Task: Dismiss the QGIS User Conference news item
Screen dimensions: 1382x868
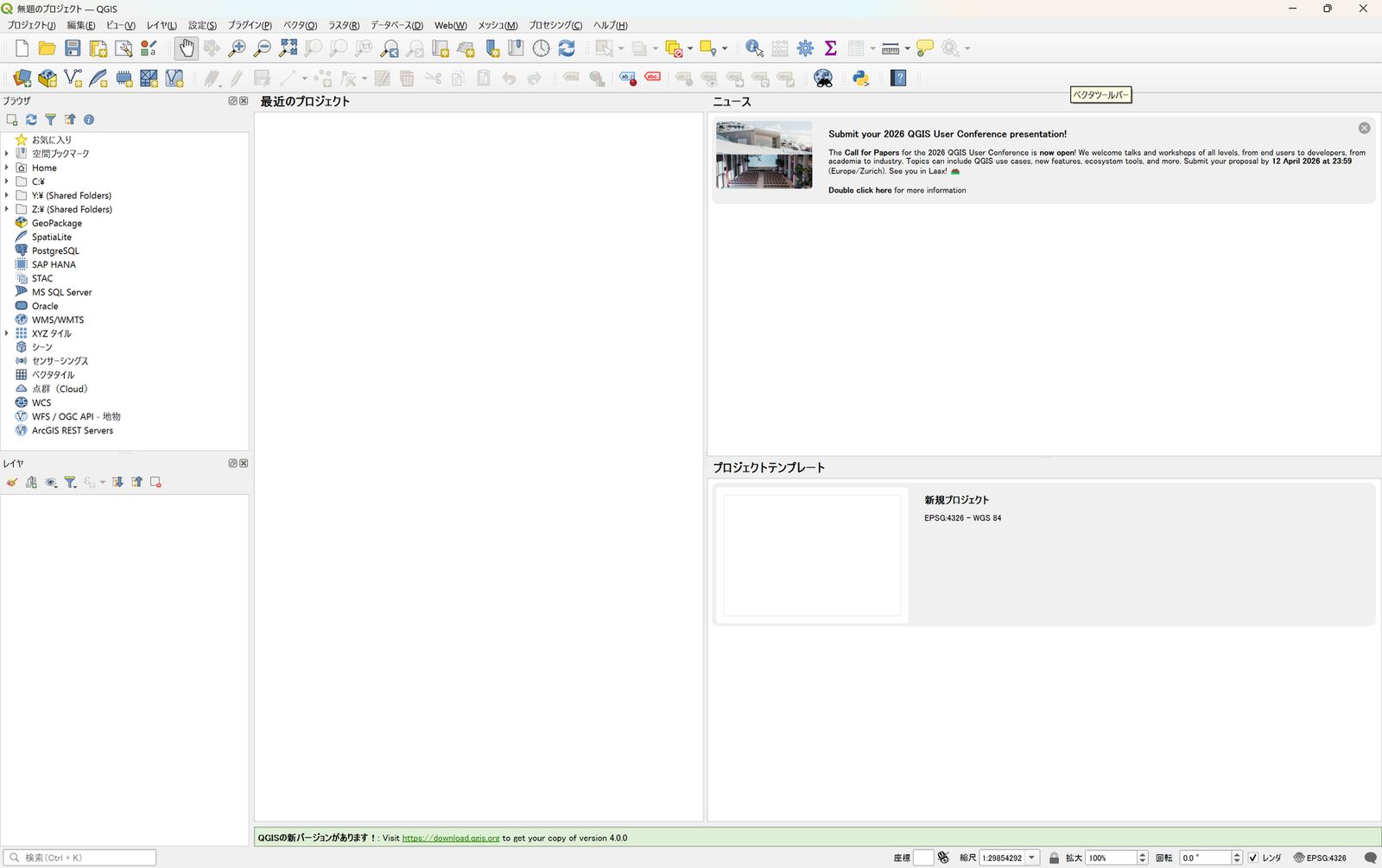Action: [1364, 128]
